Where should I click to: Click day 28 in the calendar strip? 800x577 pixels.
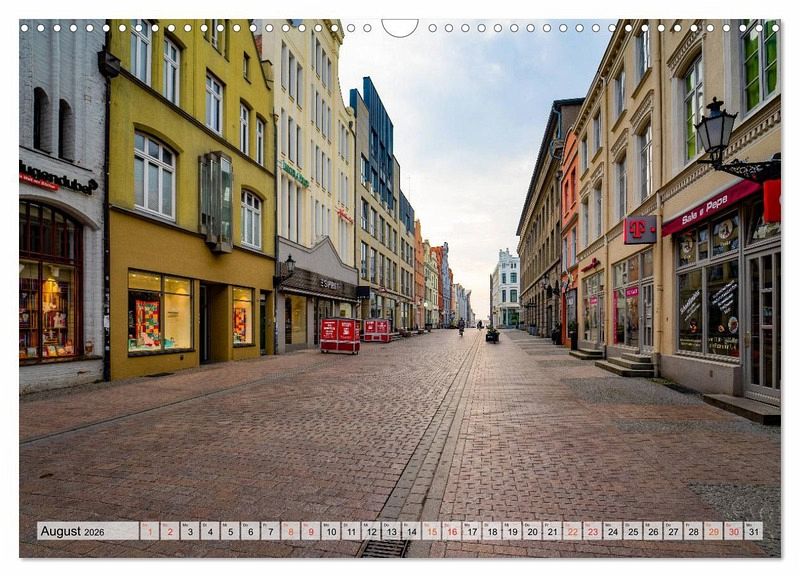(692, 531)
